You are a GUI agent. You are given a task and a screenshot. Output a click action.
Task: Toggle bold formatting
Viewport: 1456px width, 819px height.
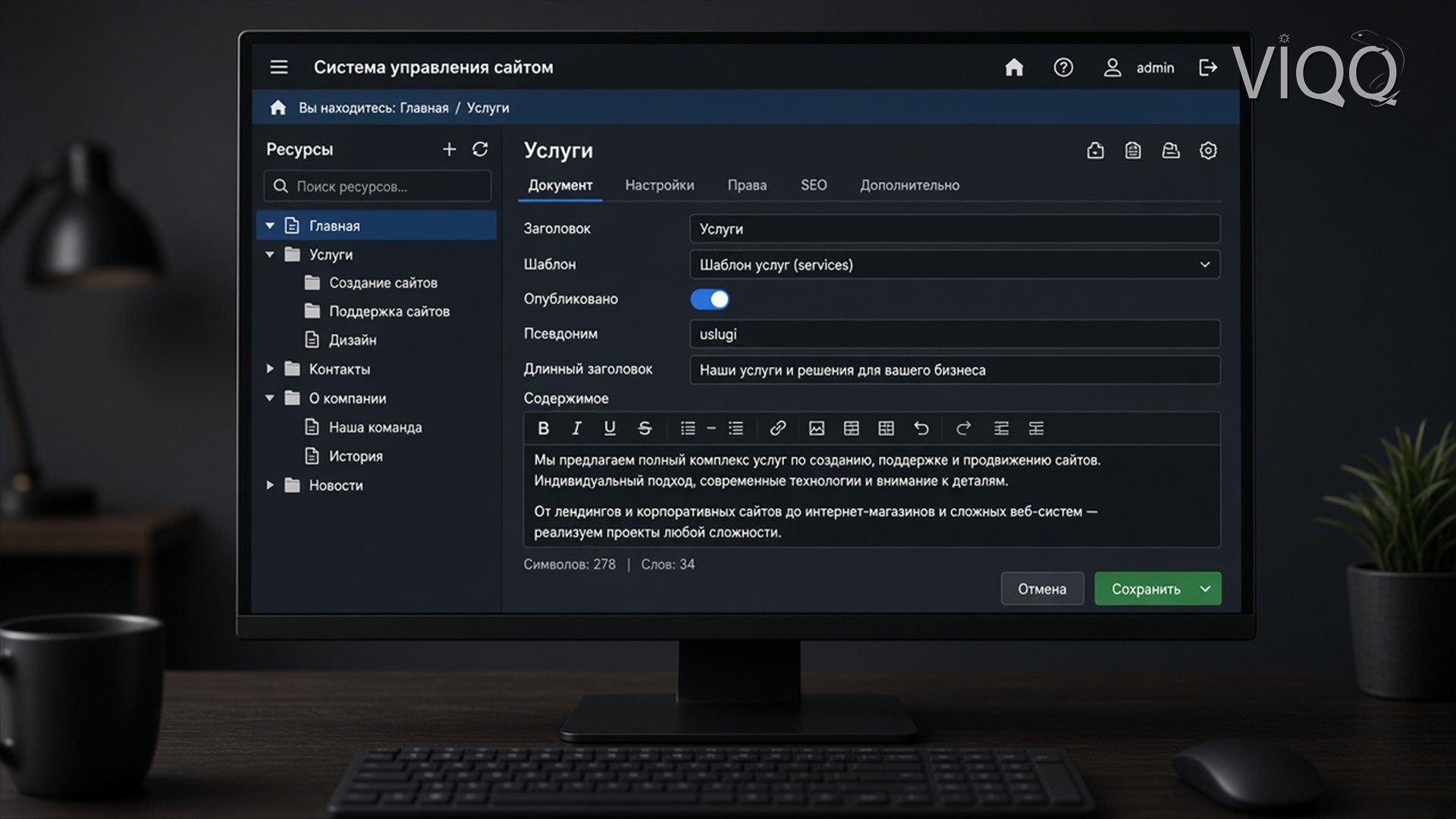coord(543,428)
